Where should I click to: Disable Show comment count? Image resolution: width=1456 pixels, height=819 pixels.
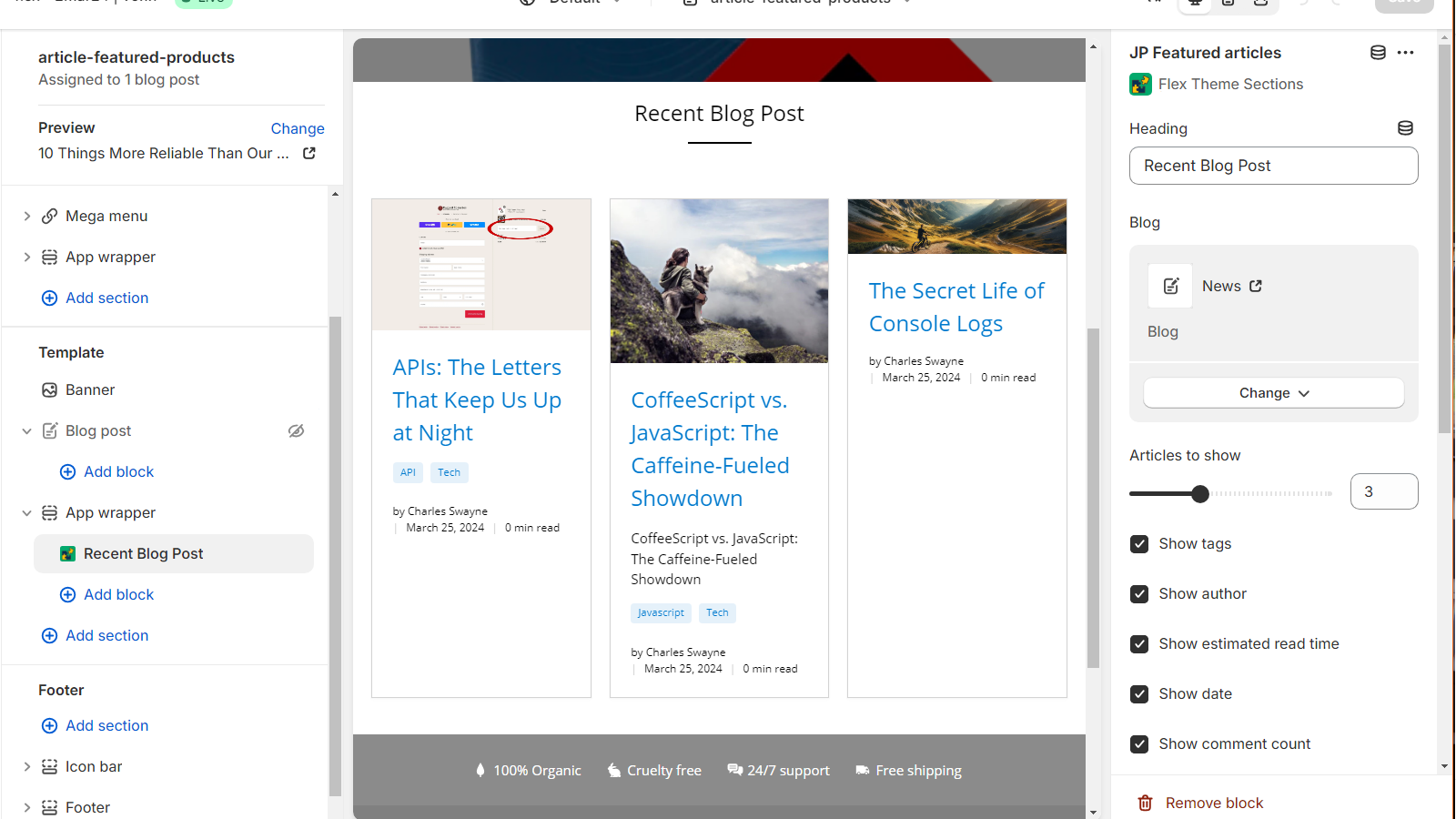1139,743
